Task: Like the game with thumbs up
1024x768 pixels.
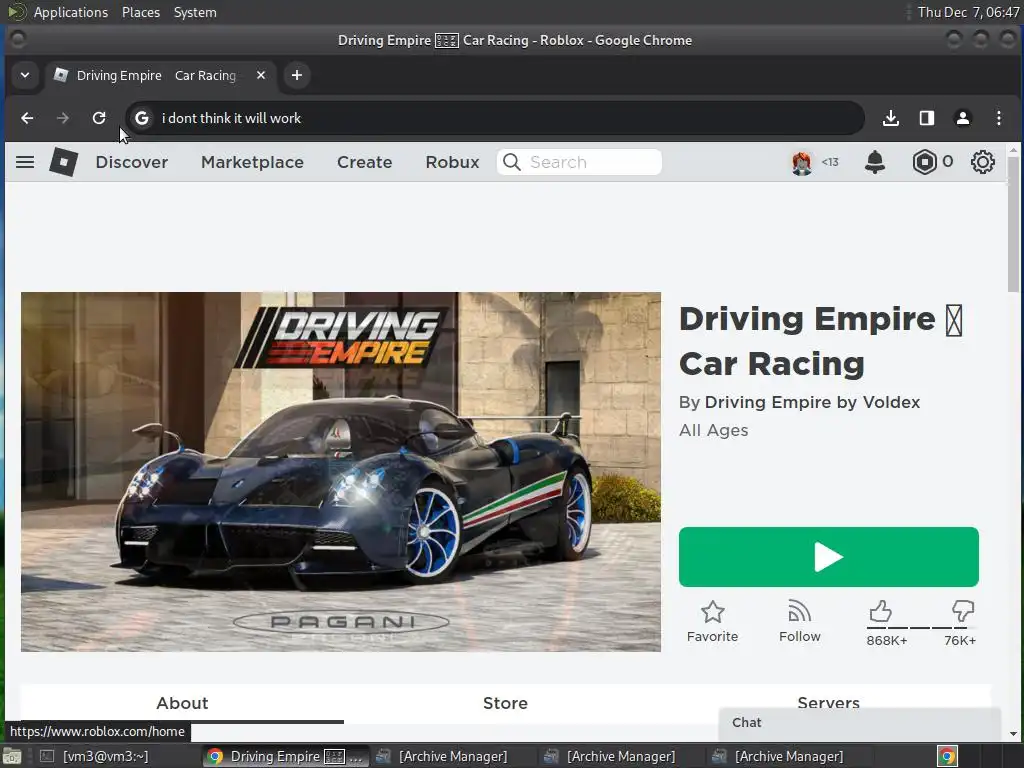Action: coord(880,611)
